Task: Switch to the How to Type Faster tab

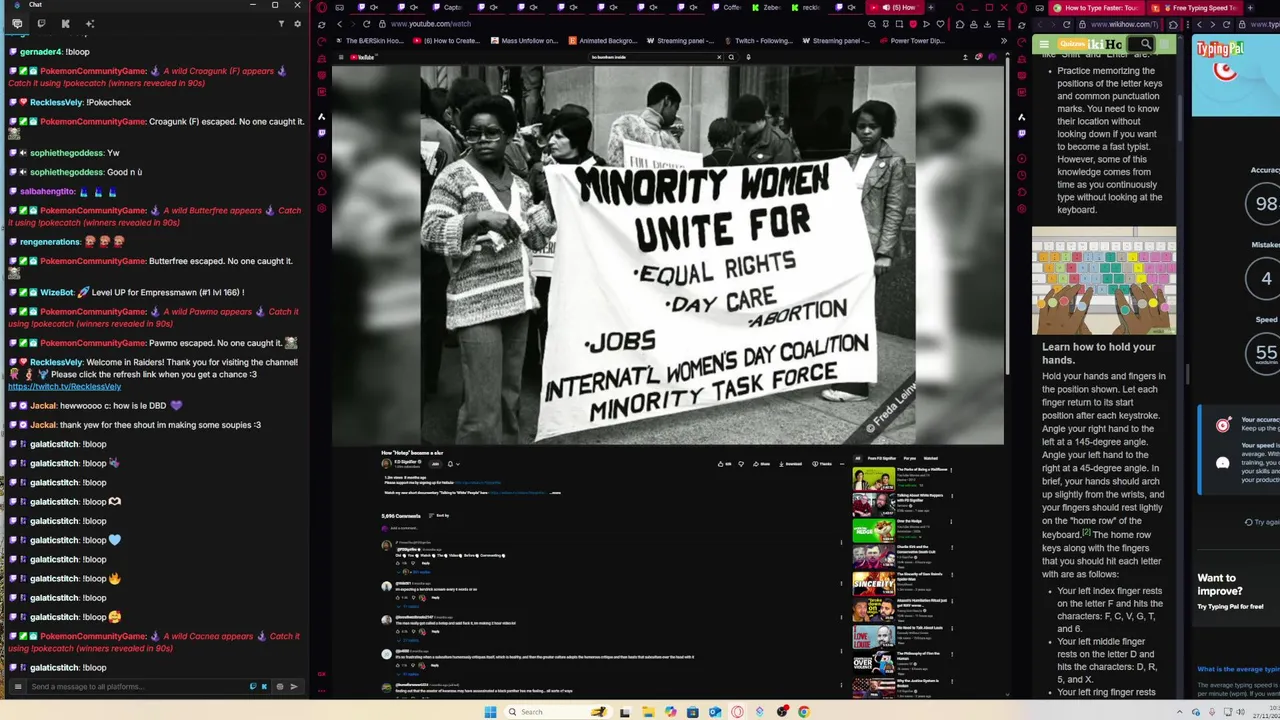Action: point(1095,8)
